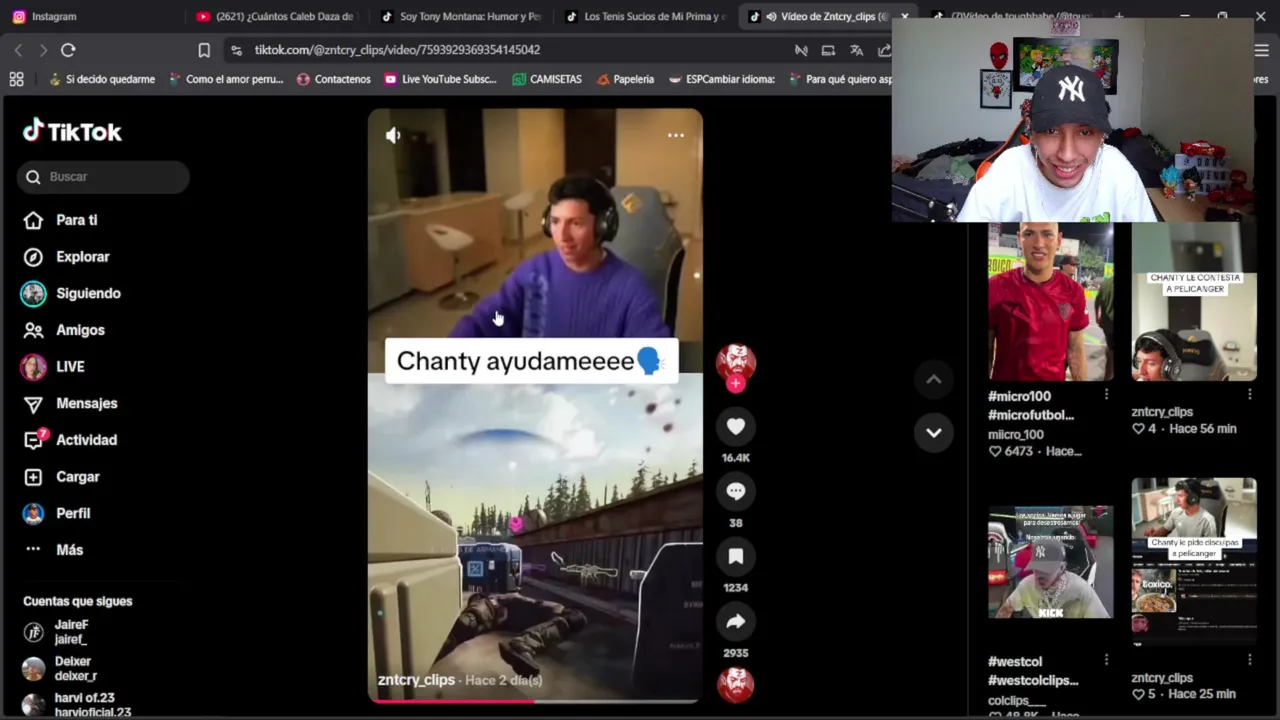This screenshot has height=720, width=1280.
Task: Open CAMISETAS bookmark
Action: point(546,79)
